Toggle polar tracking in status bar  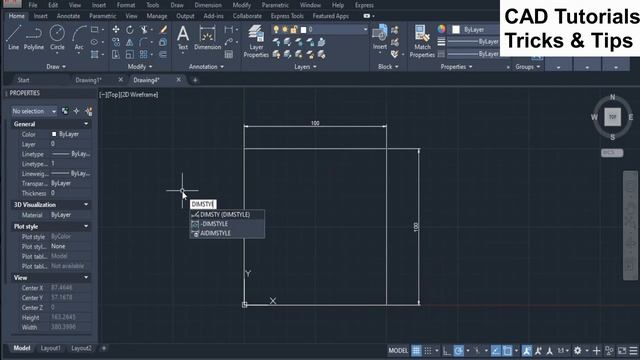tap(458, 351)
